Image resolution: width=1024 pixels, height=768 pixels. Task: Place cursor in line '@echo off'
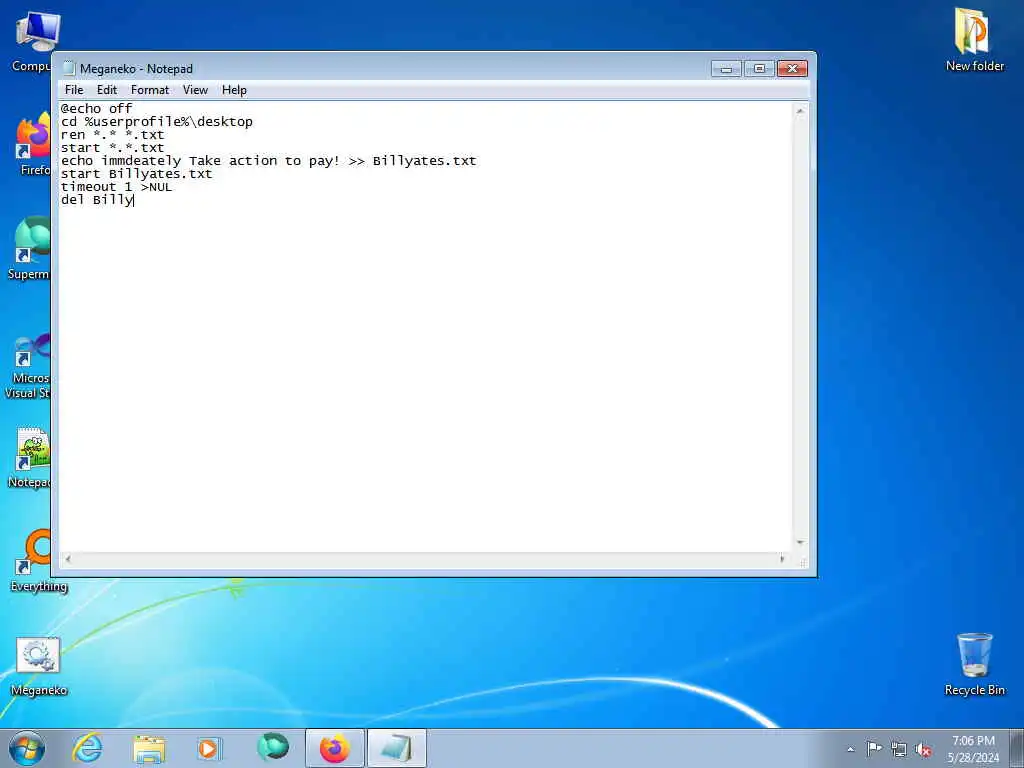tap(97, 108)
